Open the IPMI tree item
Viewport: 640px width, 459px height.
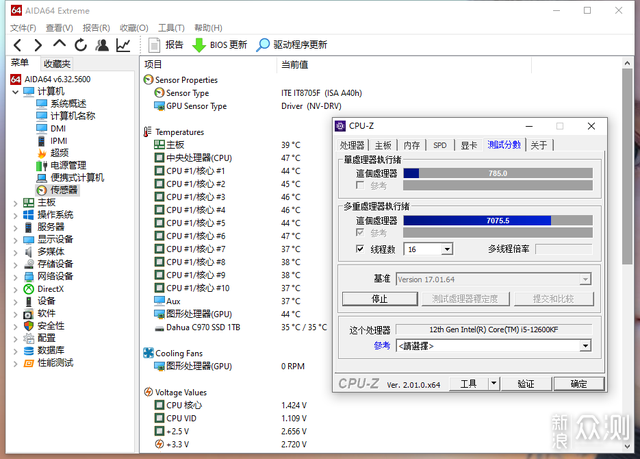coord(59,141)
